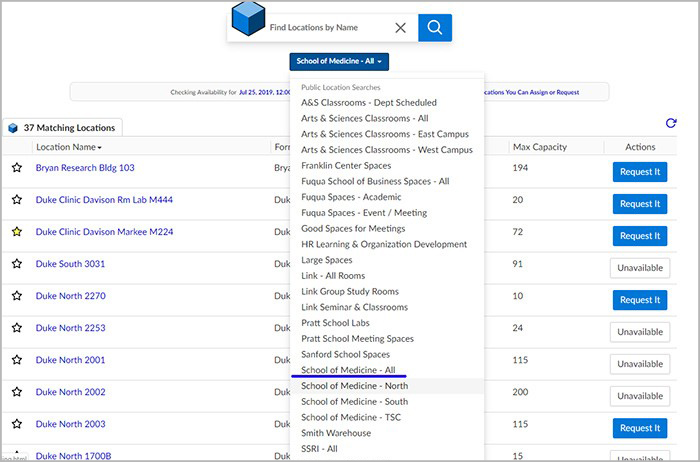
Task: Favorite Bryan Research Bldg 103 with the star
Action: [17, 168]
